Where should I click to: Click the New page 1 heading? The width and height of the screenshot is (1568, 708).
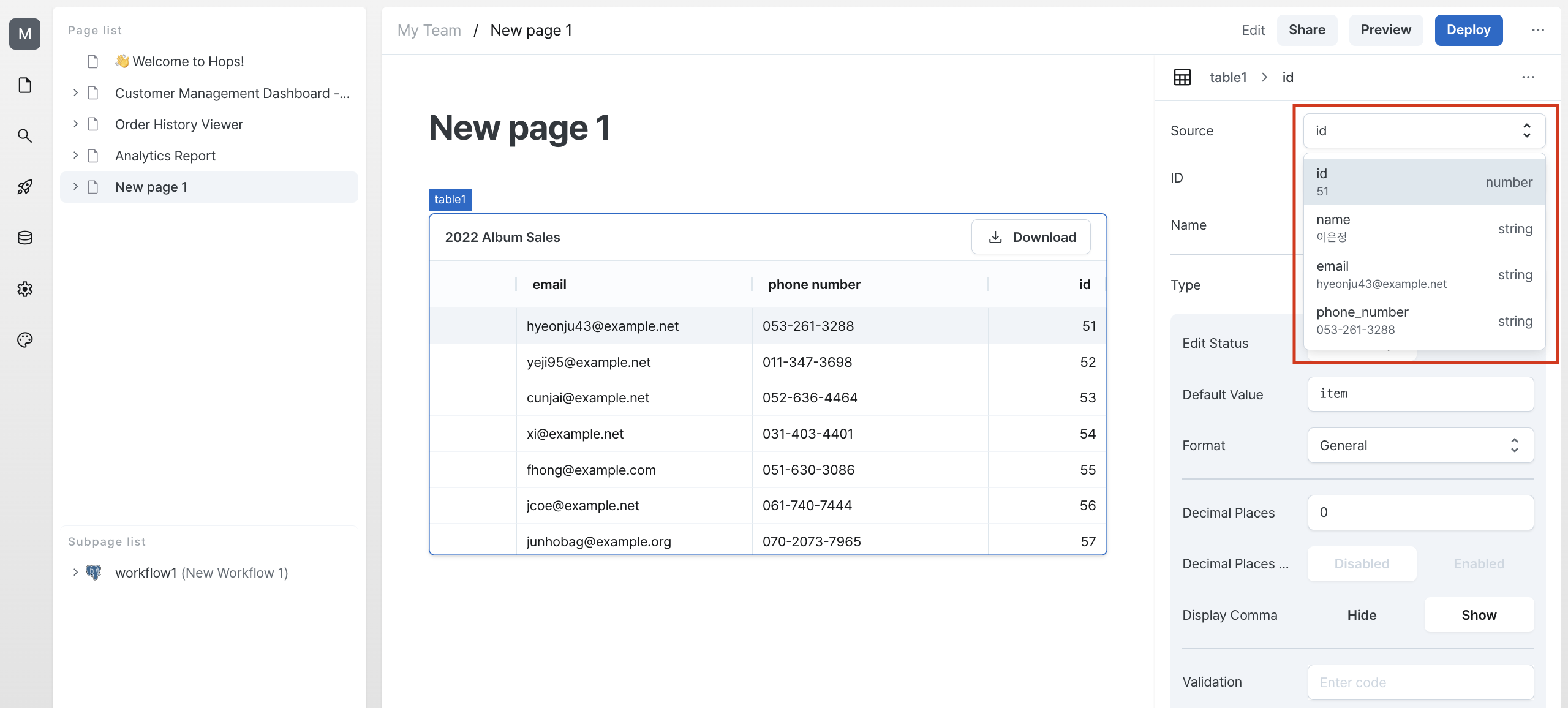pyautogui.click(x=519, y=128)
